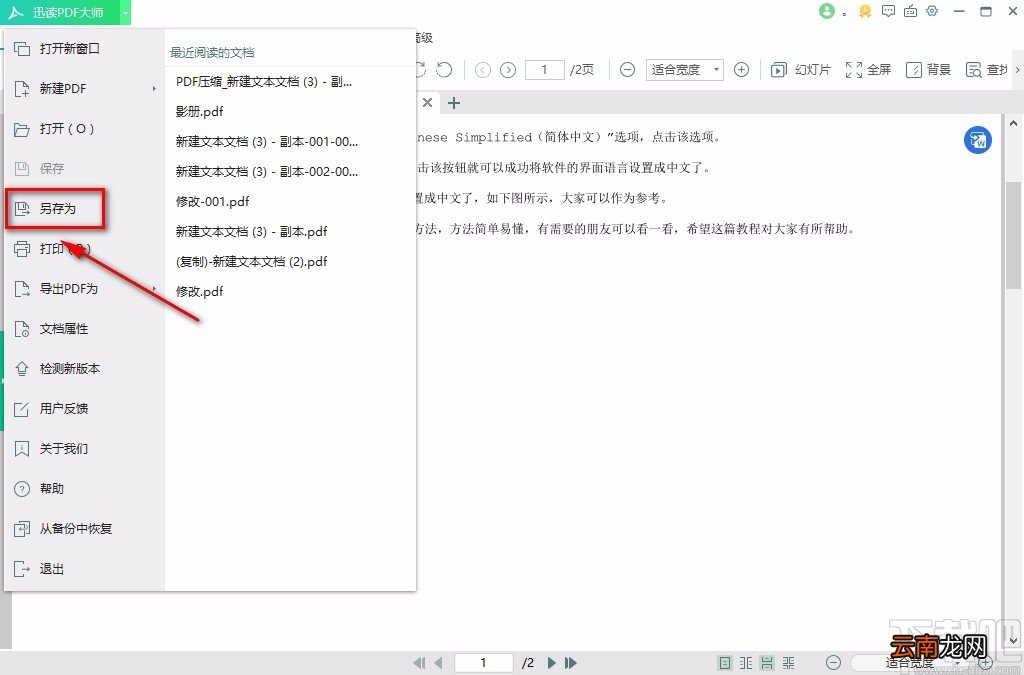Screen dimensions: 1024x675
Task: Click the toolbar page number field
Action: pos(544,70)
